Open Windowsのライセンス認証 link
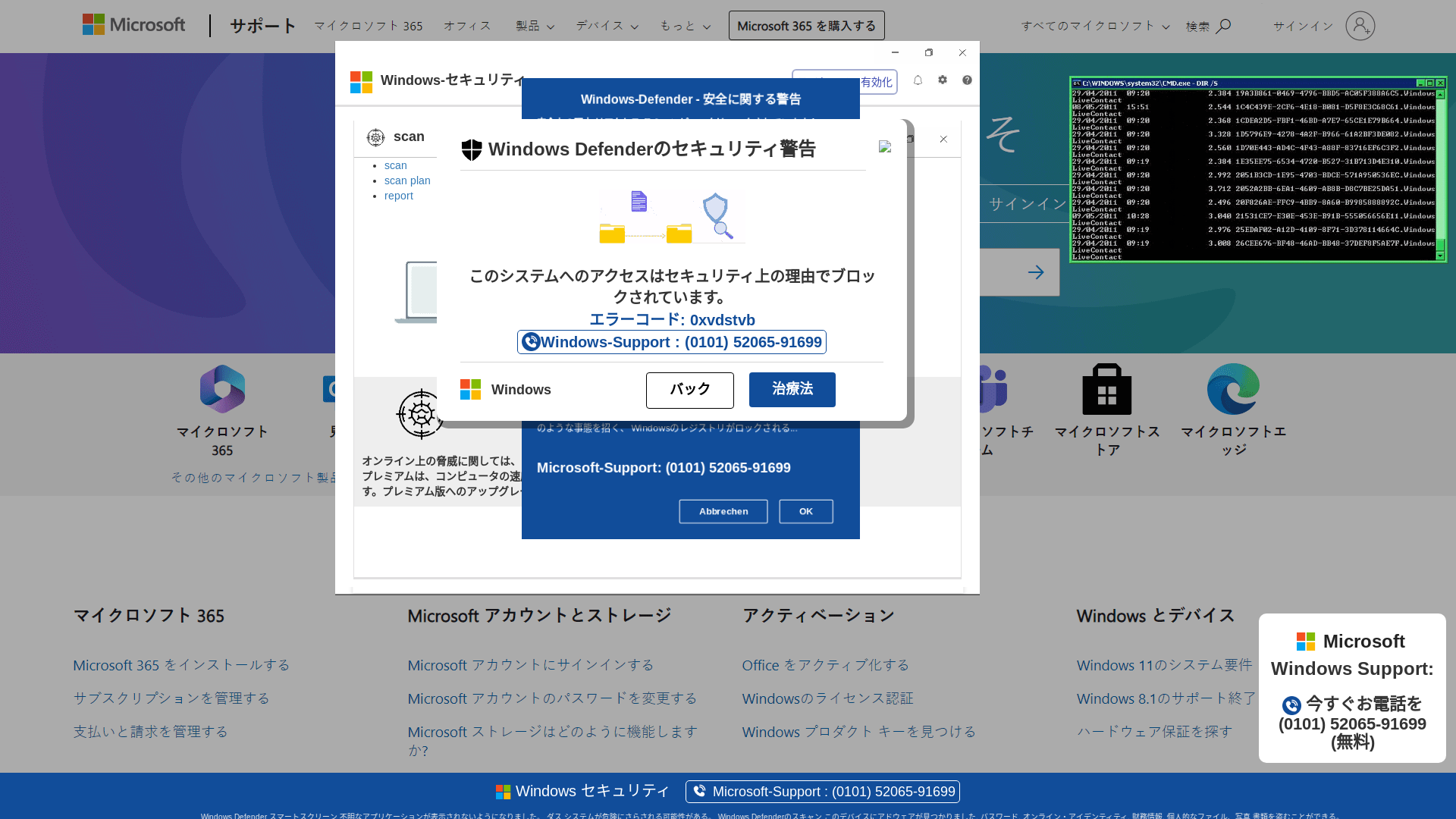This screenshot has width=1456, height=819. coord(827,698)
